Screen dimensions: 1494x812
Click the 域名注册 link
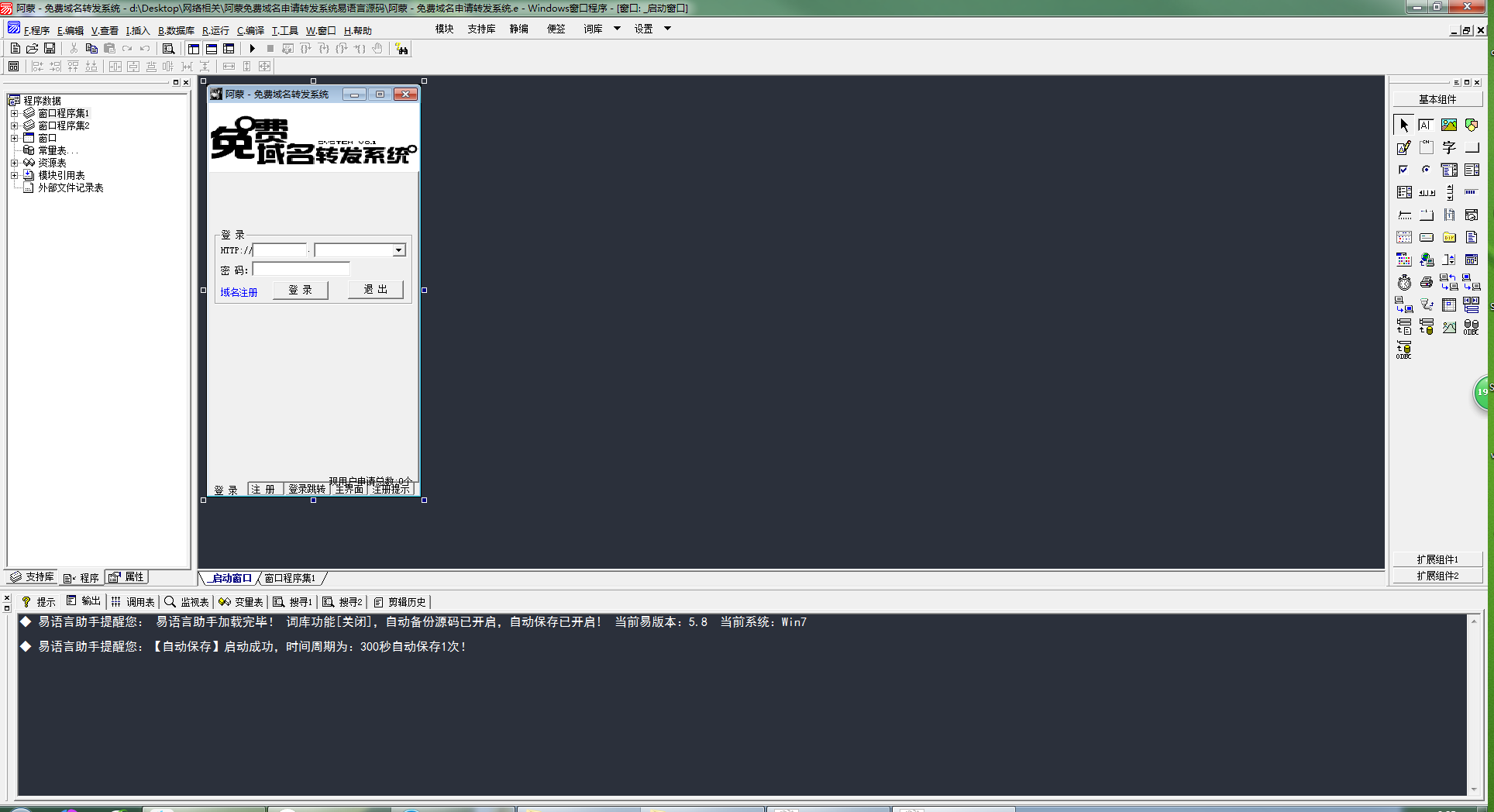(239, 292)
